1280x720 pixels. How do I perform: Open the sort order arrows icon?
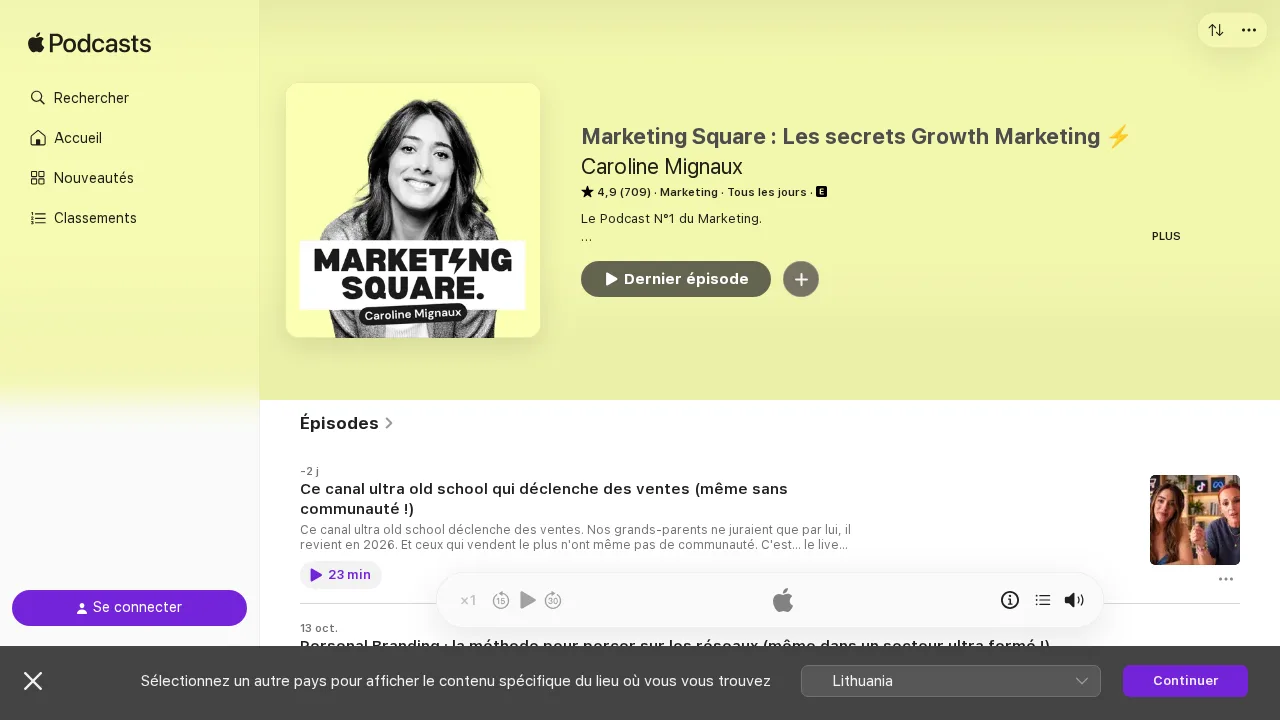(1216, 30)
